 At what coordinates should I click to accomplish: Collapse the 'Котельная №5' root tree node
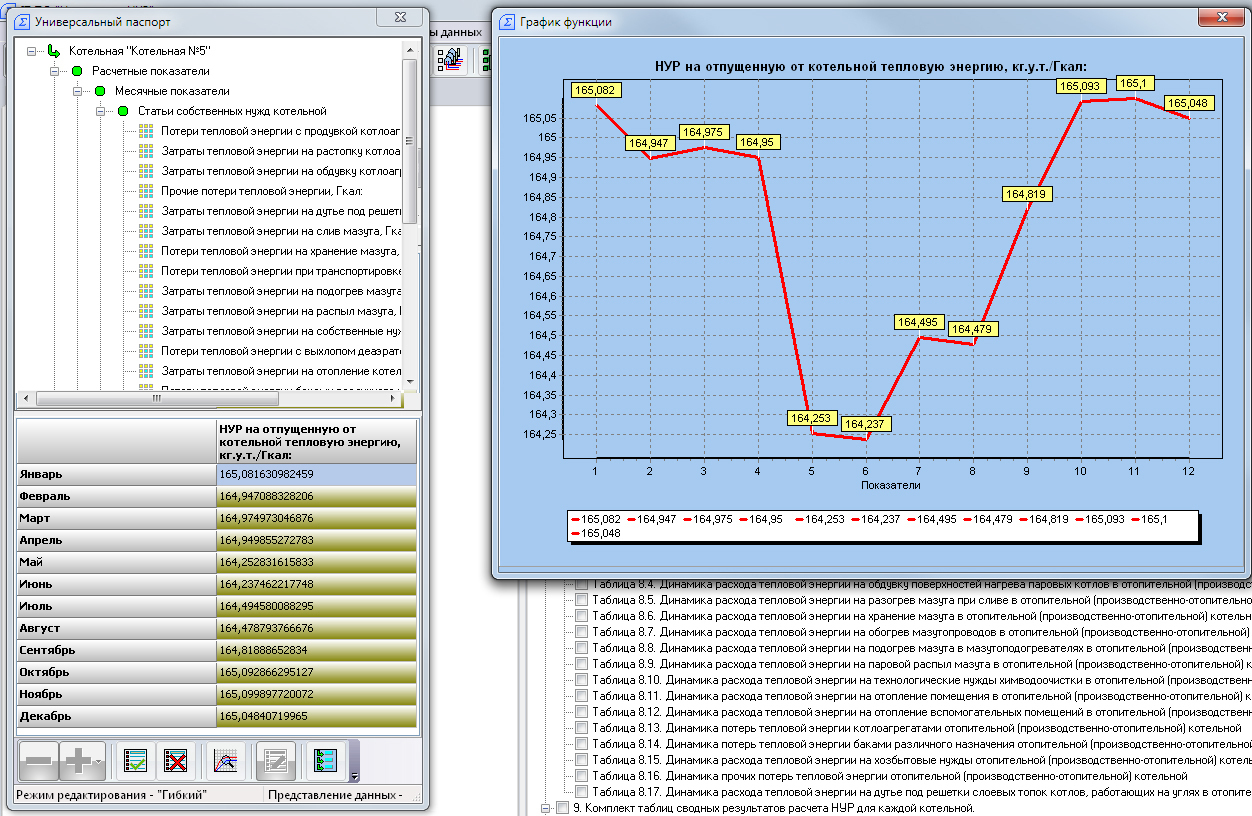click(x=32, y=51)
